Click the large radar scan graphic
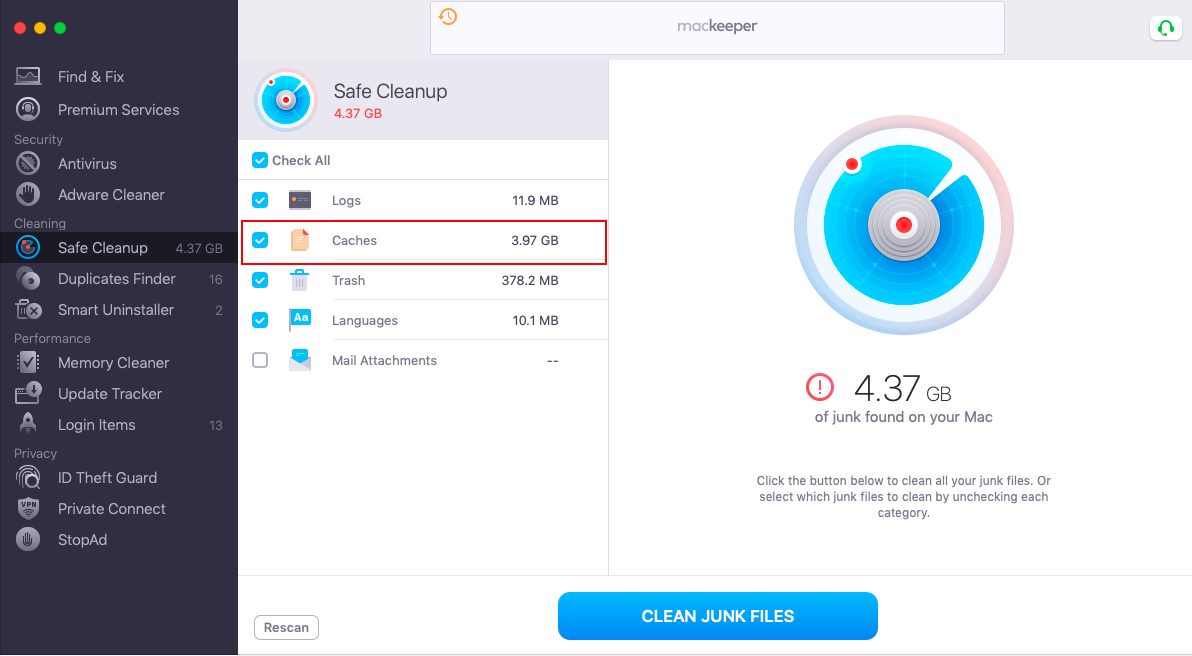This screenshot has width=1192, height=656. 903,225
